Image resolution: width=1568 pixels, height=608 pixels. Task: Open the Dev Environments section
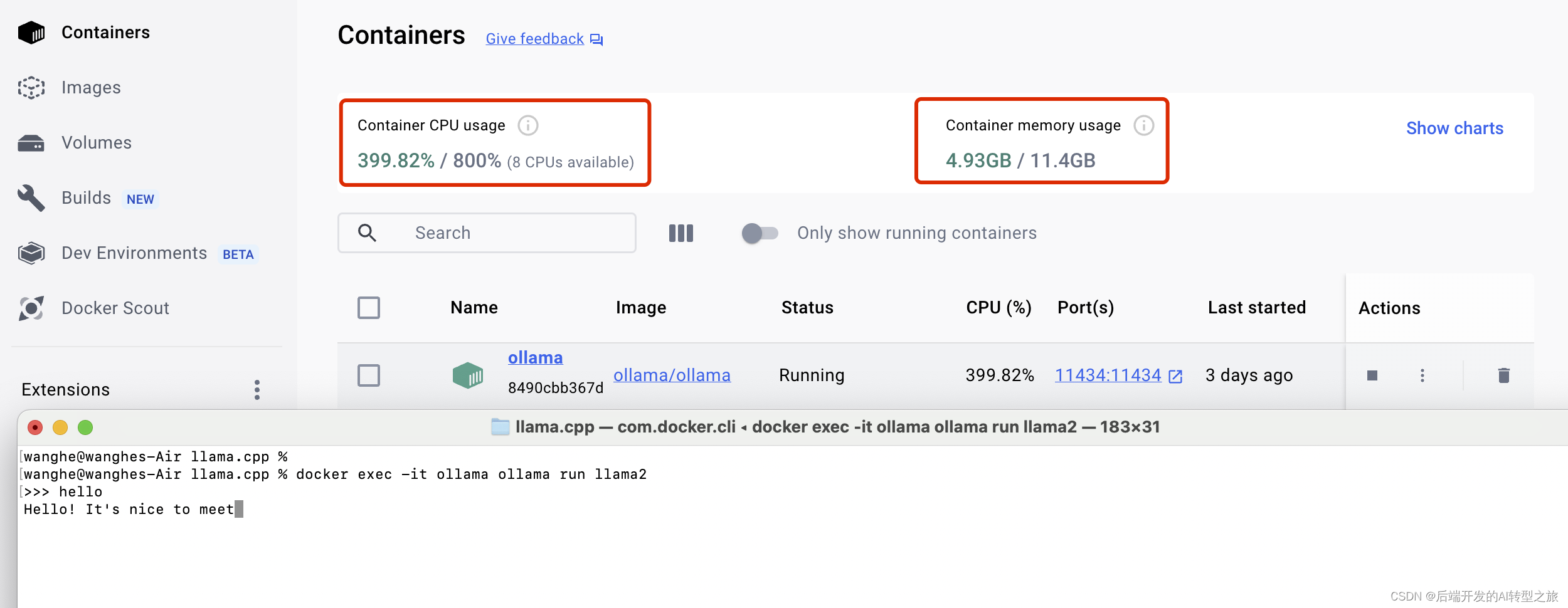point(134,253)
